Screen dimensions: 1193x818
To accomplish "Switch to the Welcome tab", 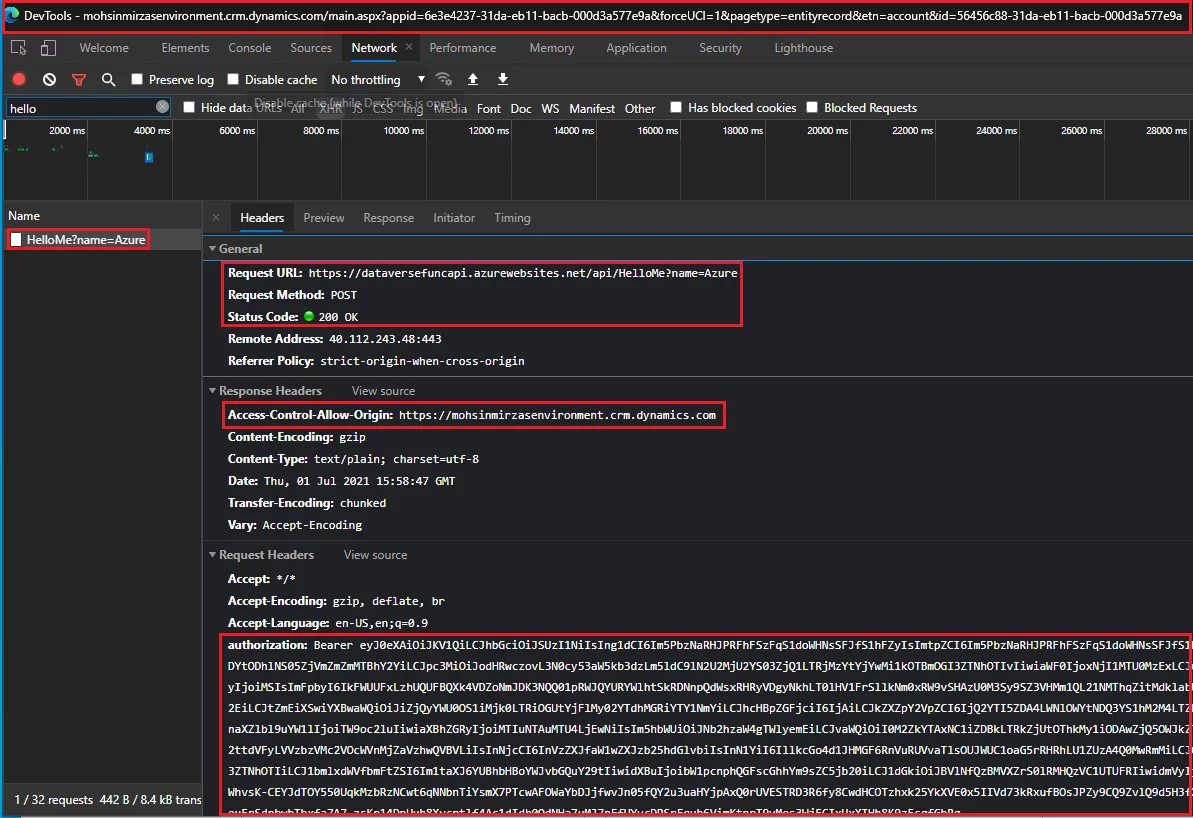I will [104, 47].
